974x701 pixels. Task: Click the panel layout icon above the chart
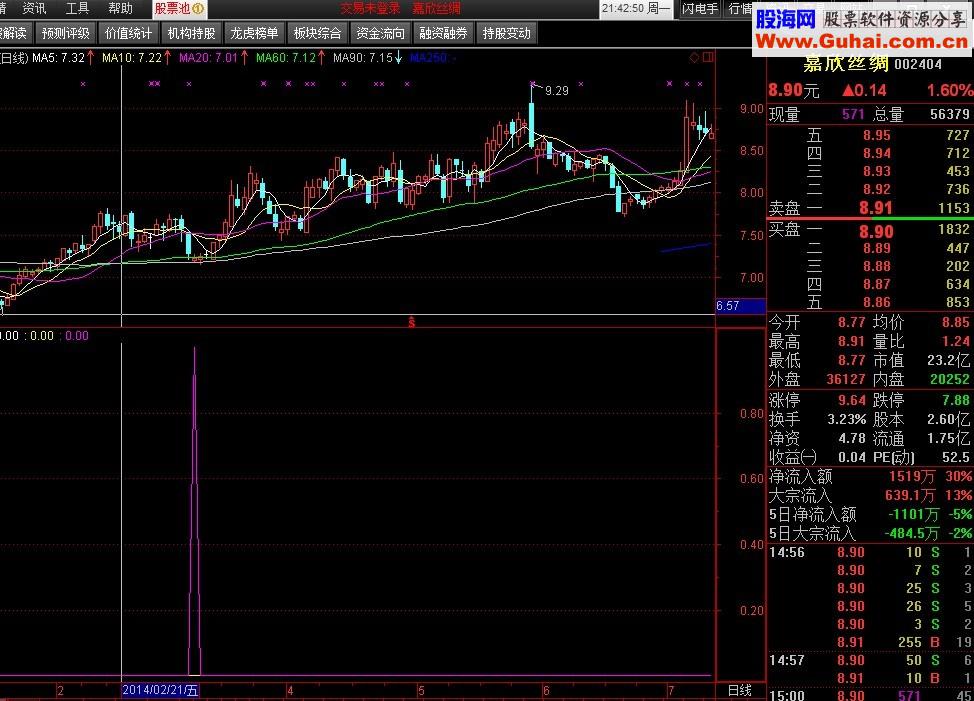[x=708, y=58]
